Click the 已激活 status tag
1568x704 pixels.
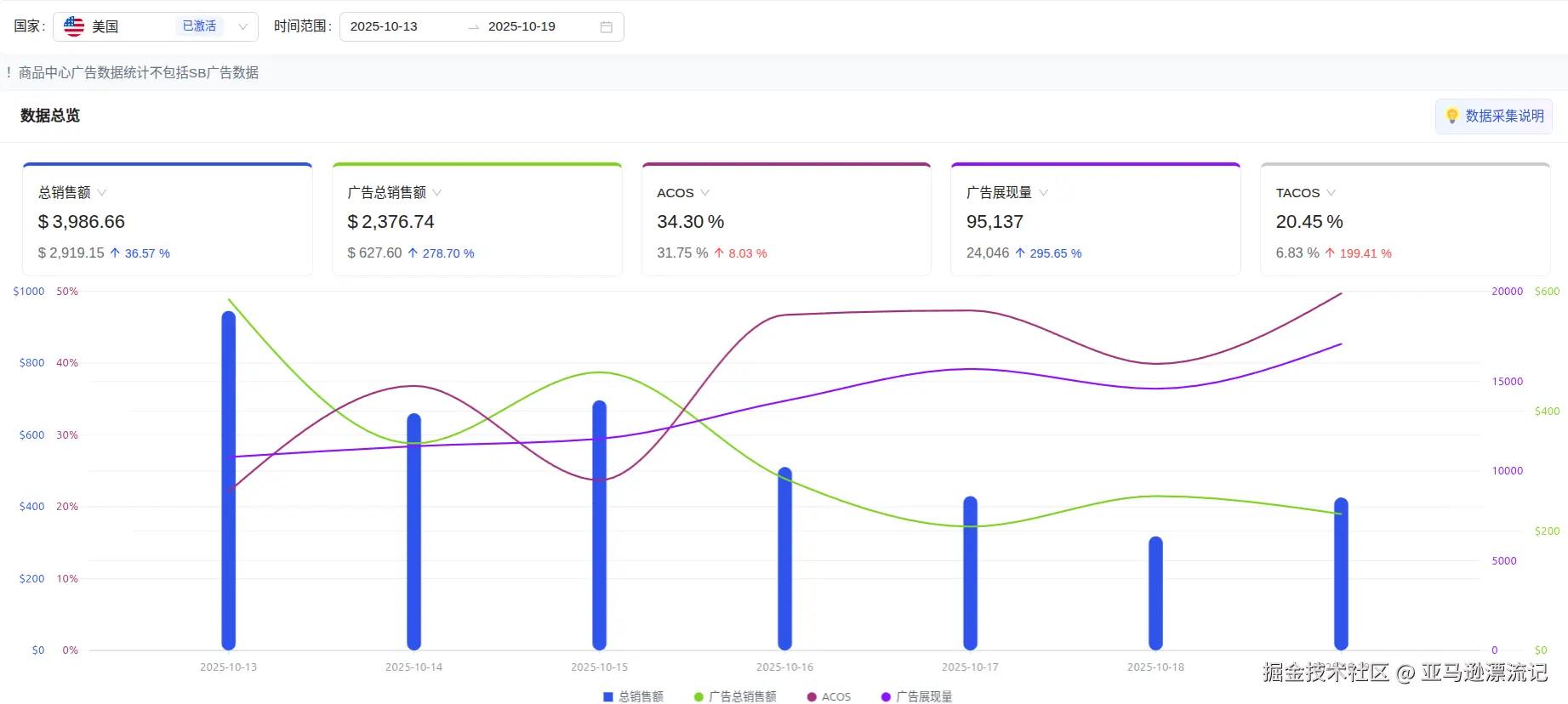[x=199, y=26]
